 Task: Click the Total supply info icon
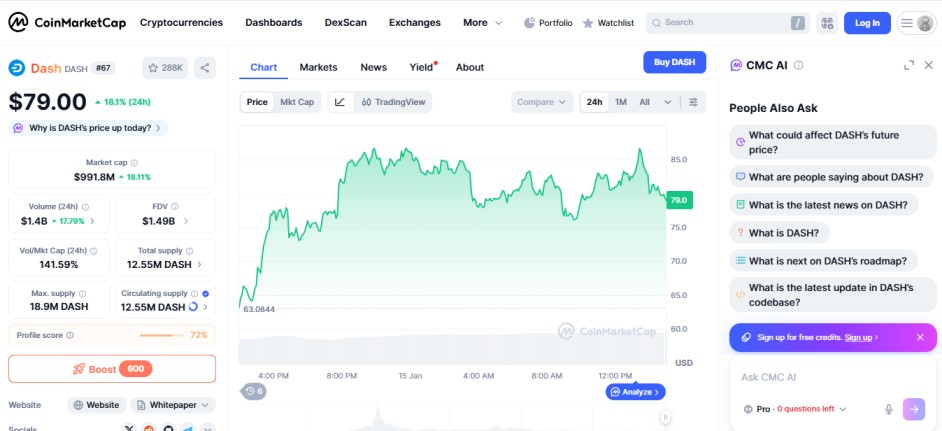click(189, 251)
